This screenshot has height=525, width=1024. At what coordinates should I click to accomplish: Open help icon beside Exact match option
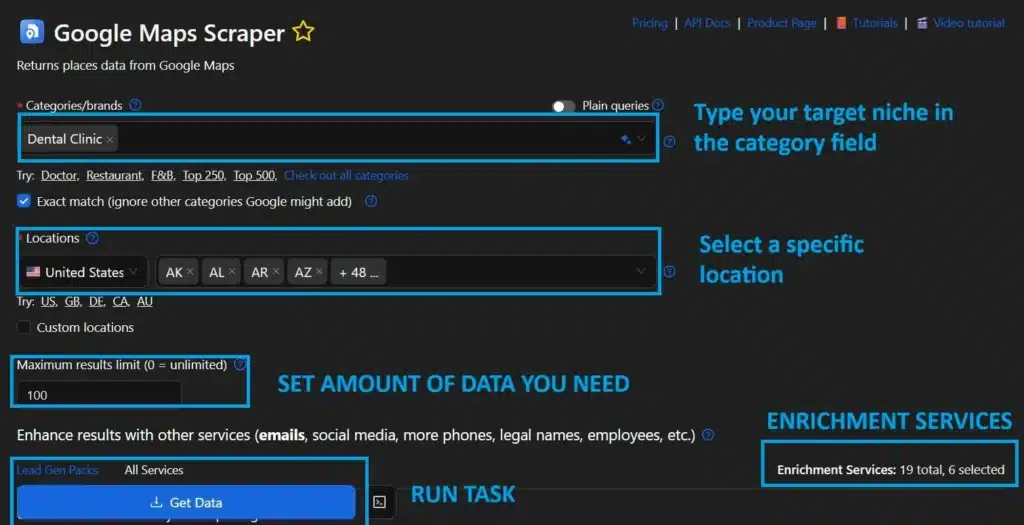(x=371, y=201)
